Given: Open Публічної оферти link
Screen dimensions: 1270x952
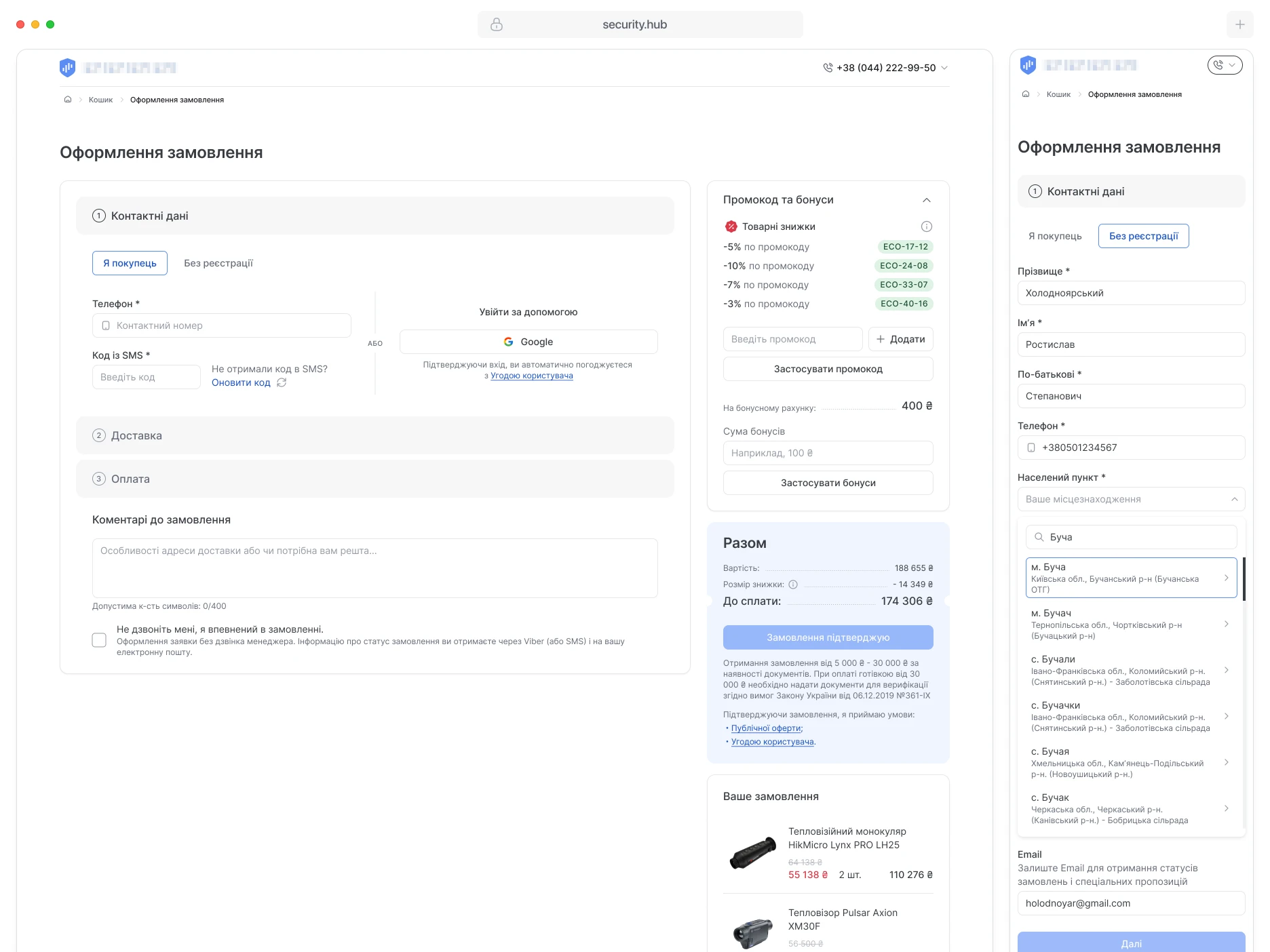Looking at the screenshot, I should 766,728.
